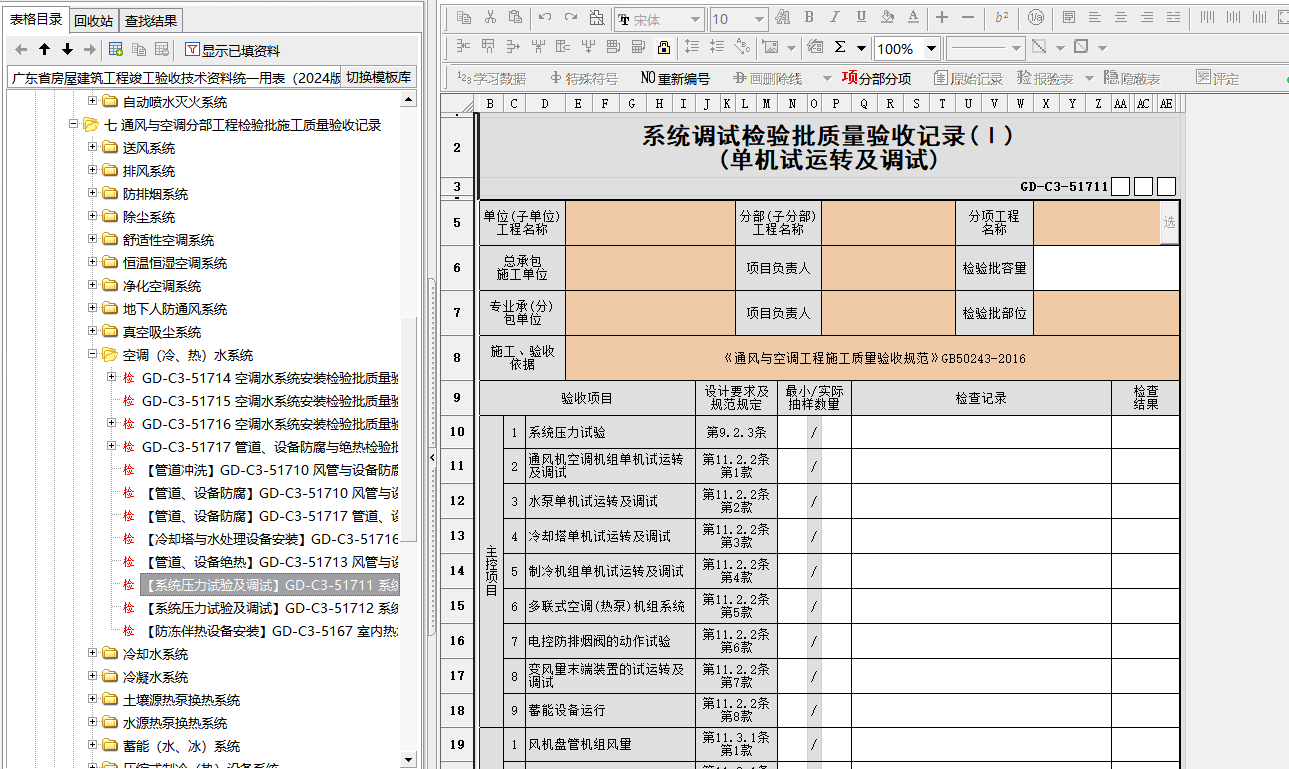Click the move down arrow icon

67,49
